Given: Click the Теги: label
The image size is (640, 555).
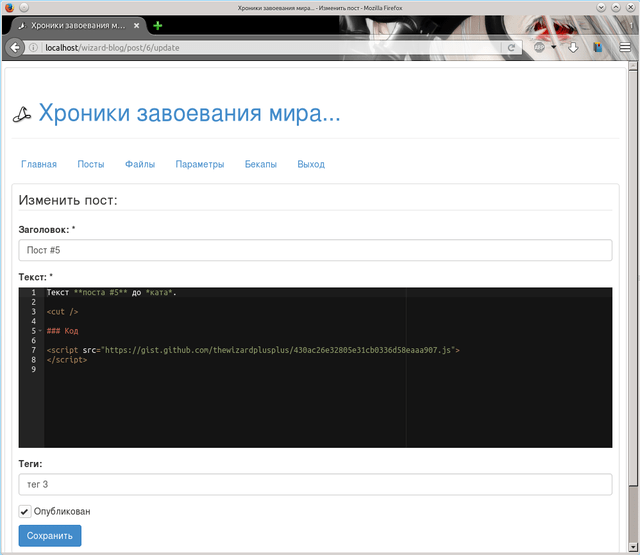Looking at the screenshot, I should click(30, 464).
